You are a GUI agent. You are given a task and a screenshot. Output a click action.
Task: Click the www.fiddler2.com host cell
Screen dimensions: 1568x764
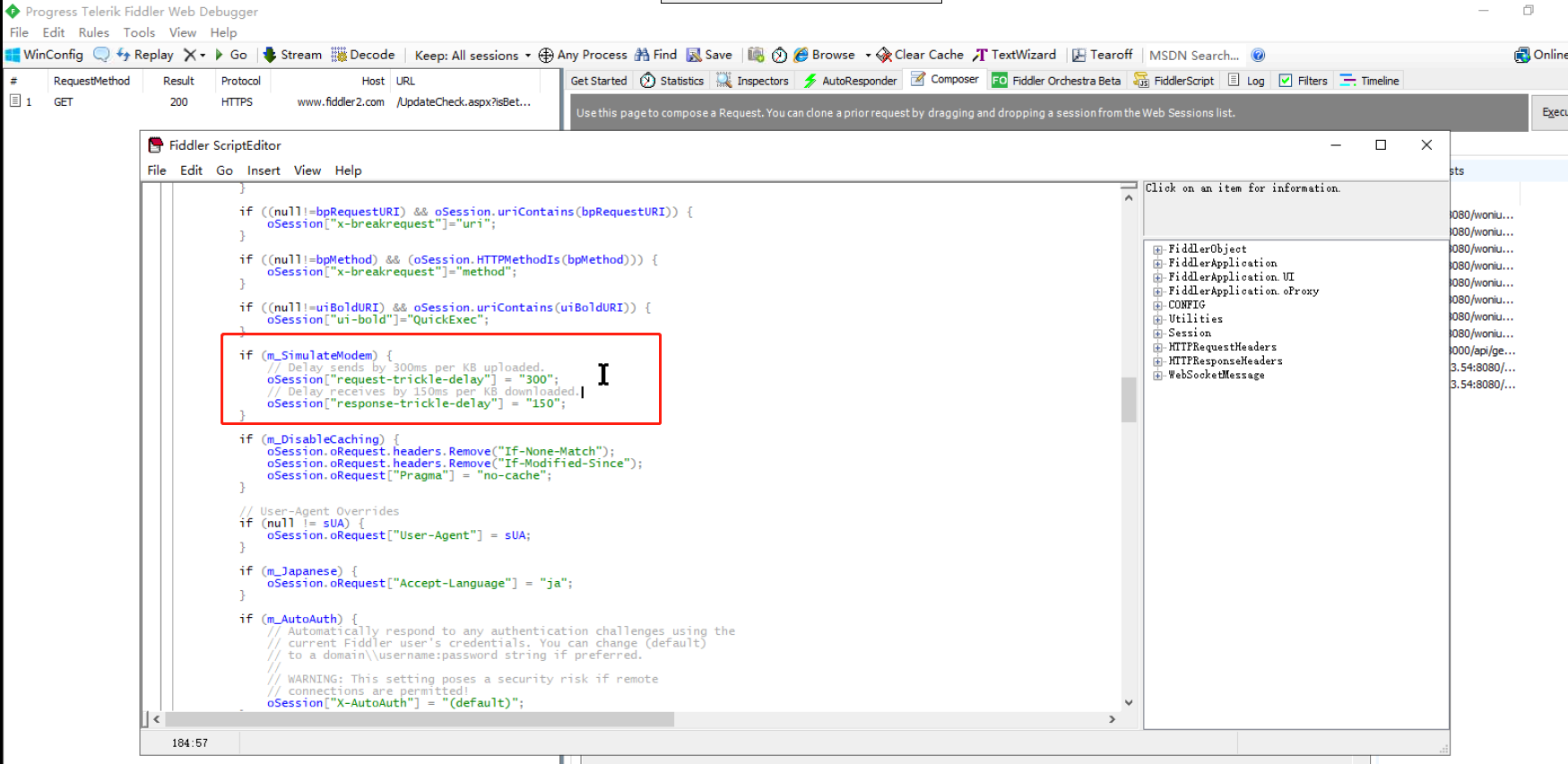pyautogui.click(x=341, y=102)
